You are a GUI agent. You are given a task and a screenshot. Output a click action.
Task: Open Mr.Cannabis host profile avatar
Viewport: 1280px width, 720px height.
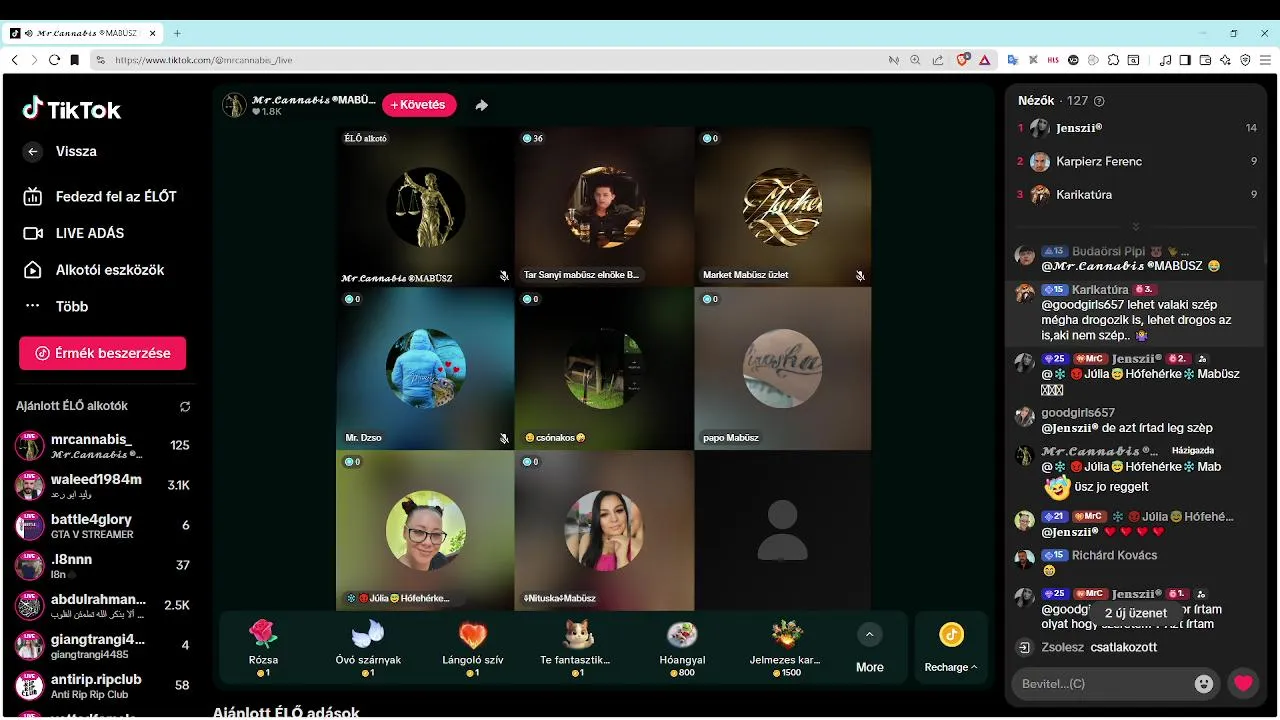(234, 105)
